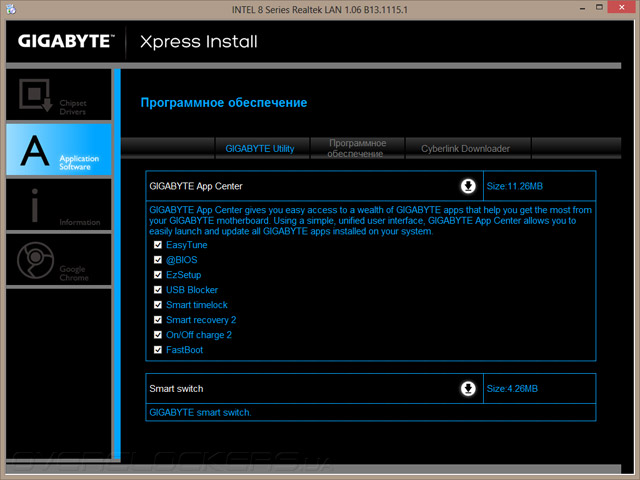Click the GIGABYTE App Center entry title

coord(196,186)
